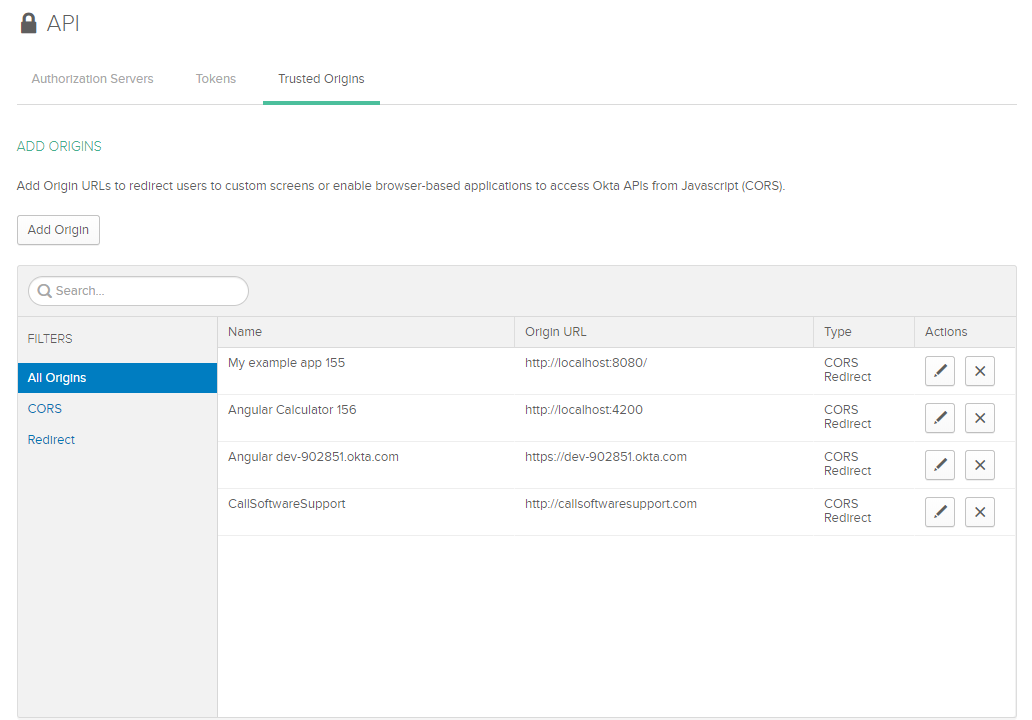1032x720 pixels.
Task: Select Angular dev-902851.okta.com name cell
Action: pyautogui.click(x=313, y=457)
